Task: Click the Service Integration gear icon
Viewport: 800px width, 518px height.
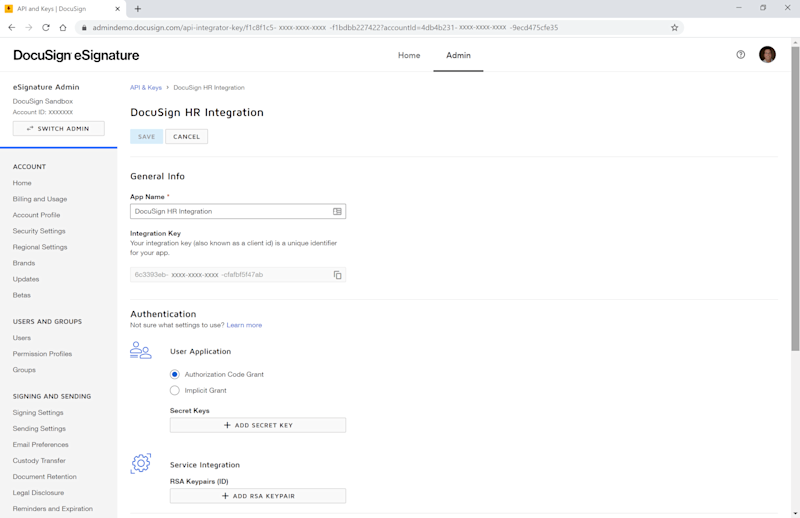Action: (141, 463)
